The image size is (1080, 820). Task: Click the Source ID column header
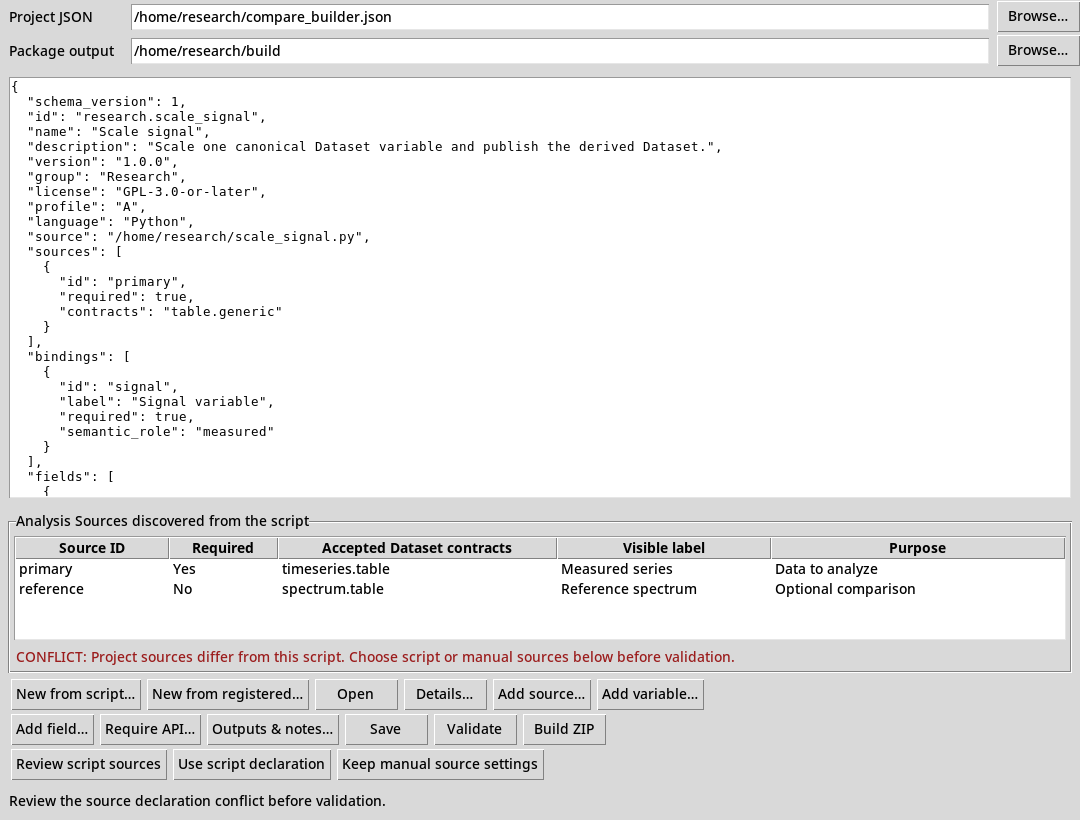pos(92,548)
